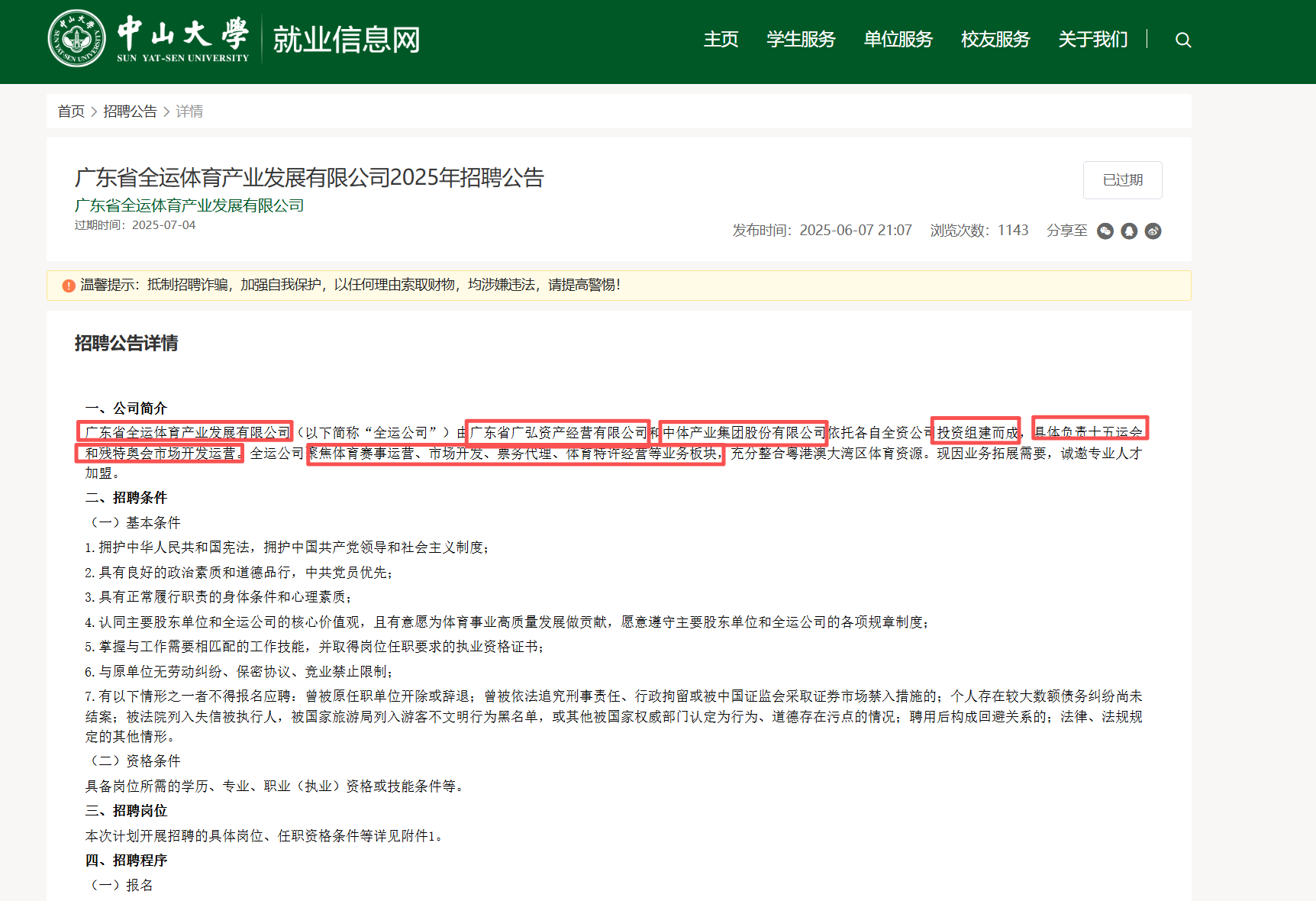The width and height of the screenshot is (1316, 901).
Task: Click condition 6 竞业禁止限制 line
Action: [x=239, y=672]
